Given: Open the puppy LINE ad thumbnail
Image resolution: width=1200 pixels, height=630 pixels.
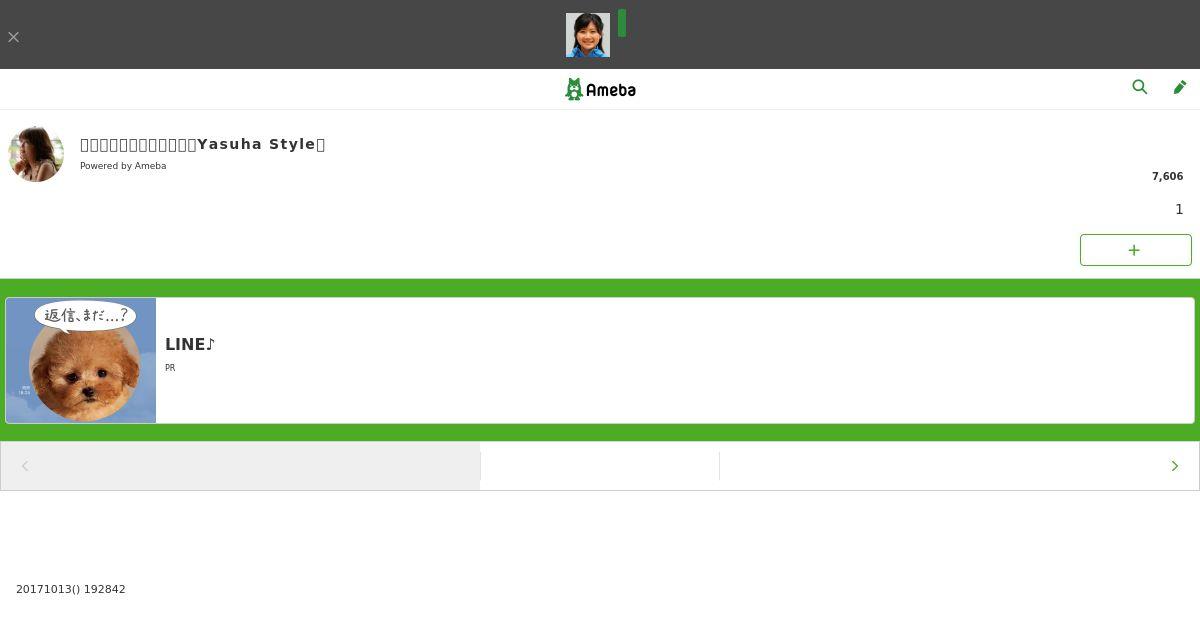Looking at the screenshot, I should [x=81, y=360].
